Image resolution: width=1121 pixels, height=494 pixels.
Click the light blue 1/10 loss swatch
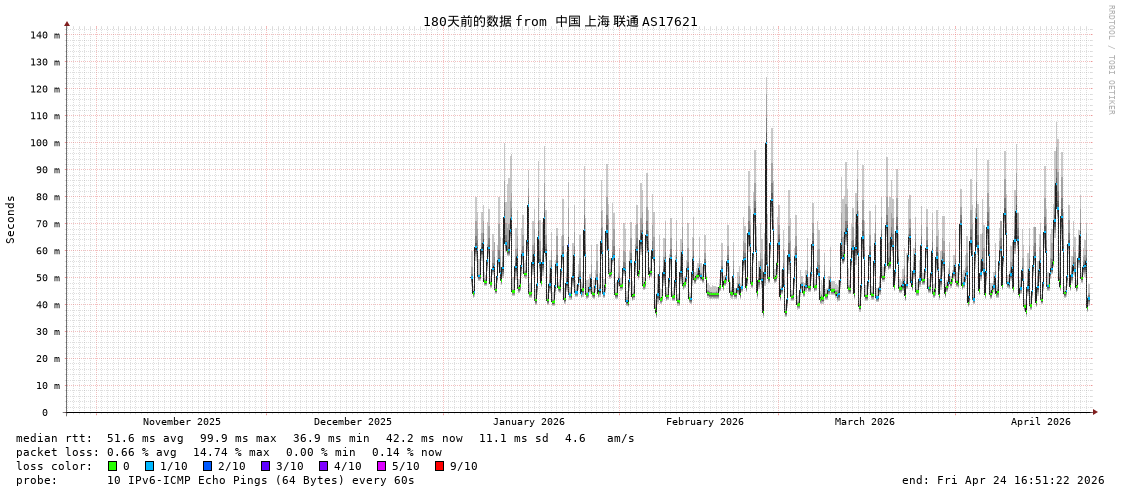(149, 466)
